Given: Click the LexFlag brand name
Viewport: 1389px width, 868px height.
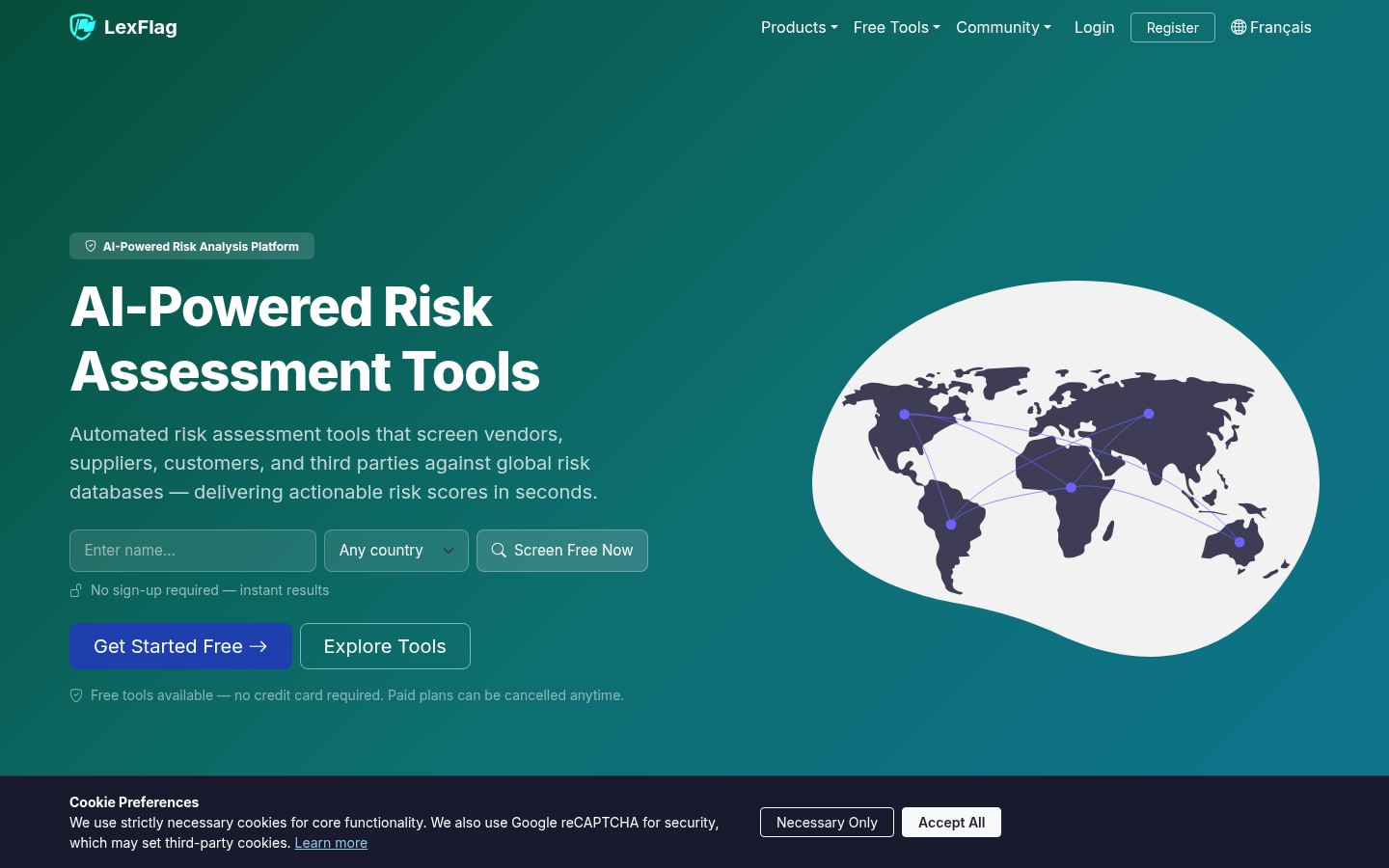Looking at the screenshot, I should [141, 27].
